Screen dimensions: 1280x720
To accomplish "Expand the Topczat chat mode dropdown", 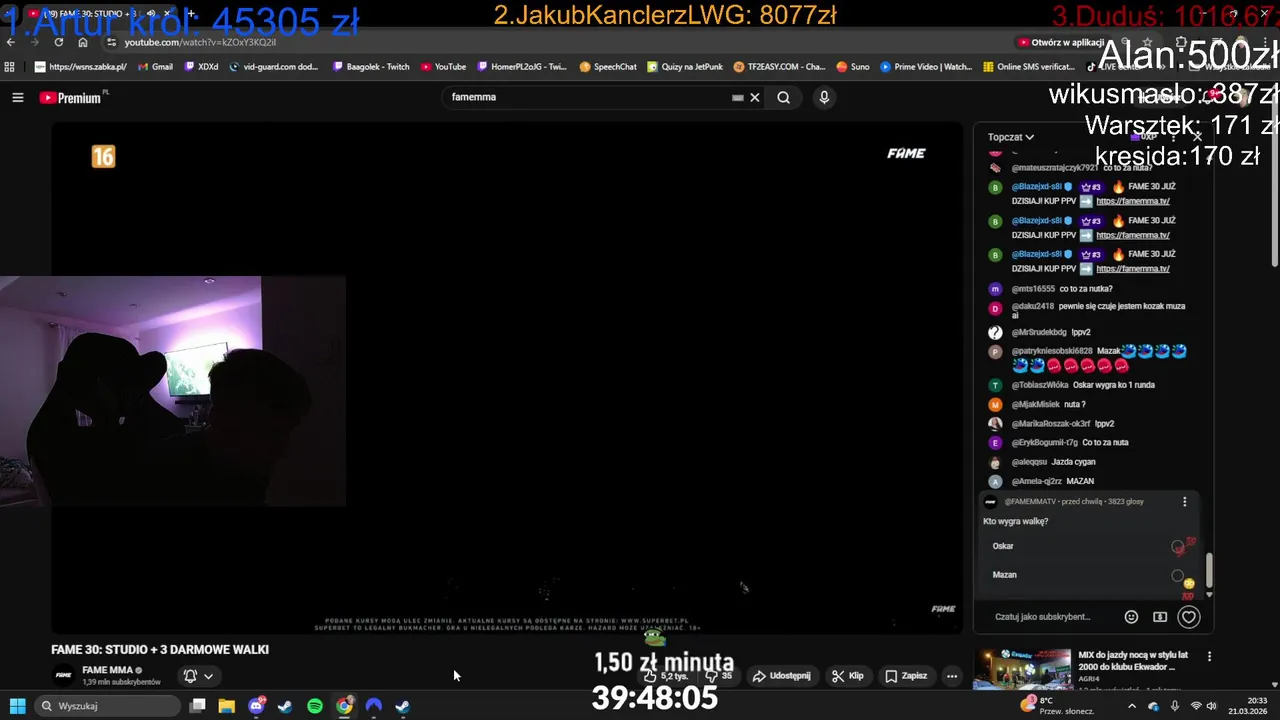I will pyautogui.click(x=1011, y=137).
